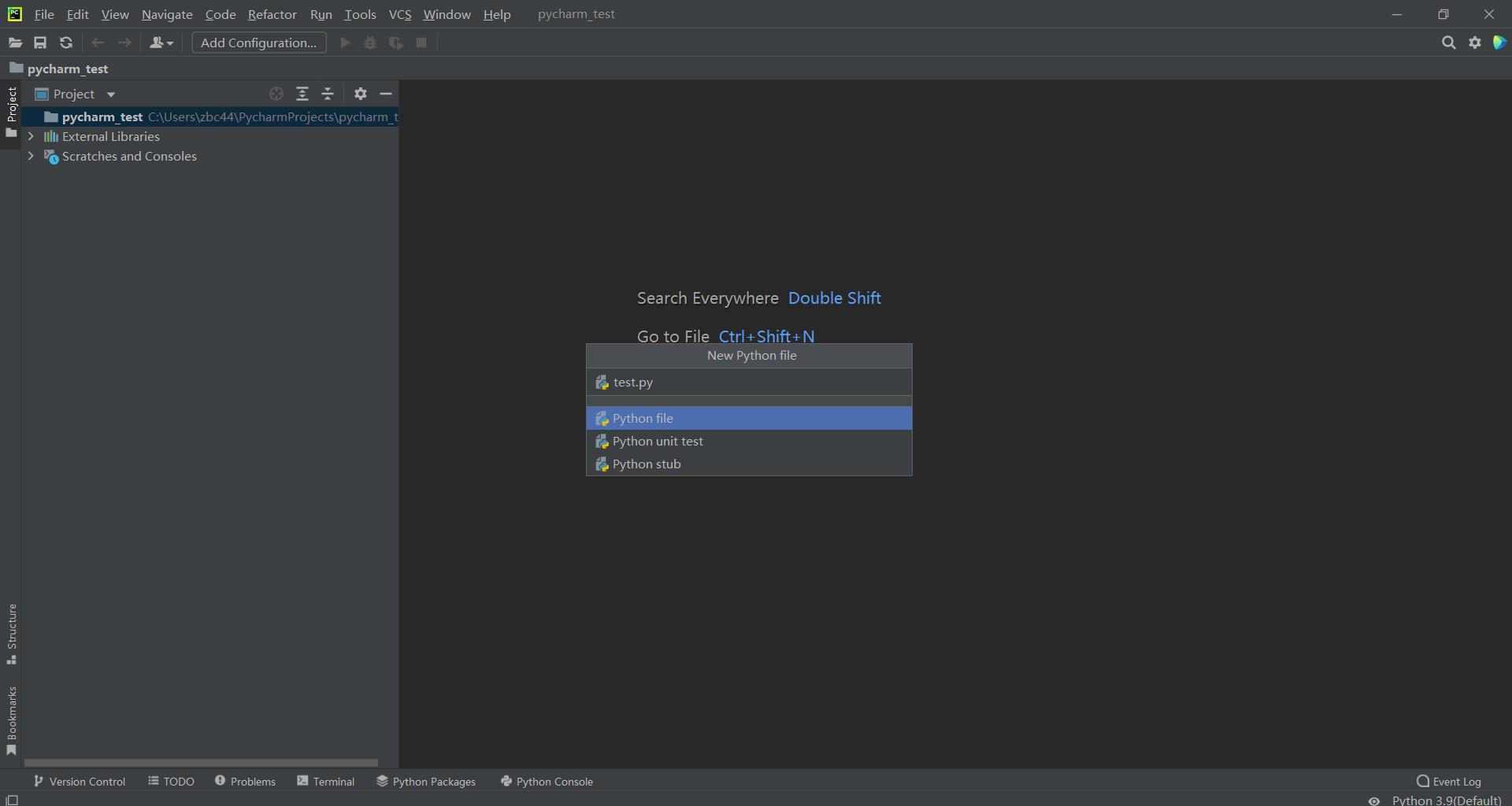The height and width of the screenshot is (806, 1512).
Task: Open the VCS menu
Action: [400, 14]
